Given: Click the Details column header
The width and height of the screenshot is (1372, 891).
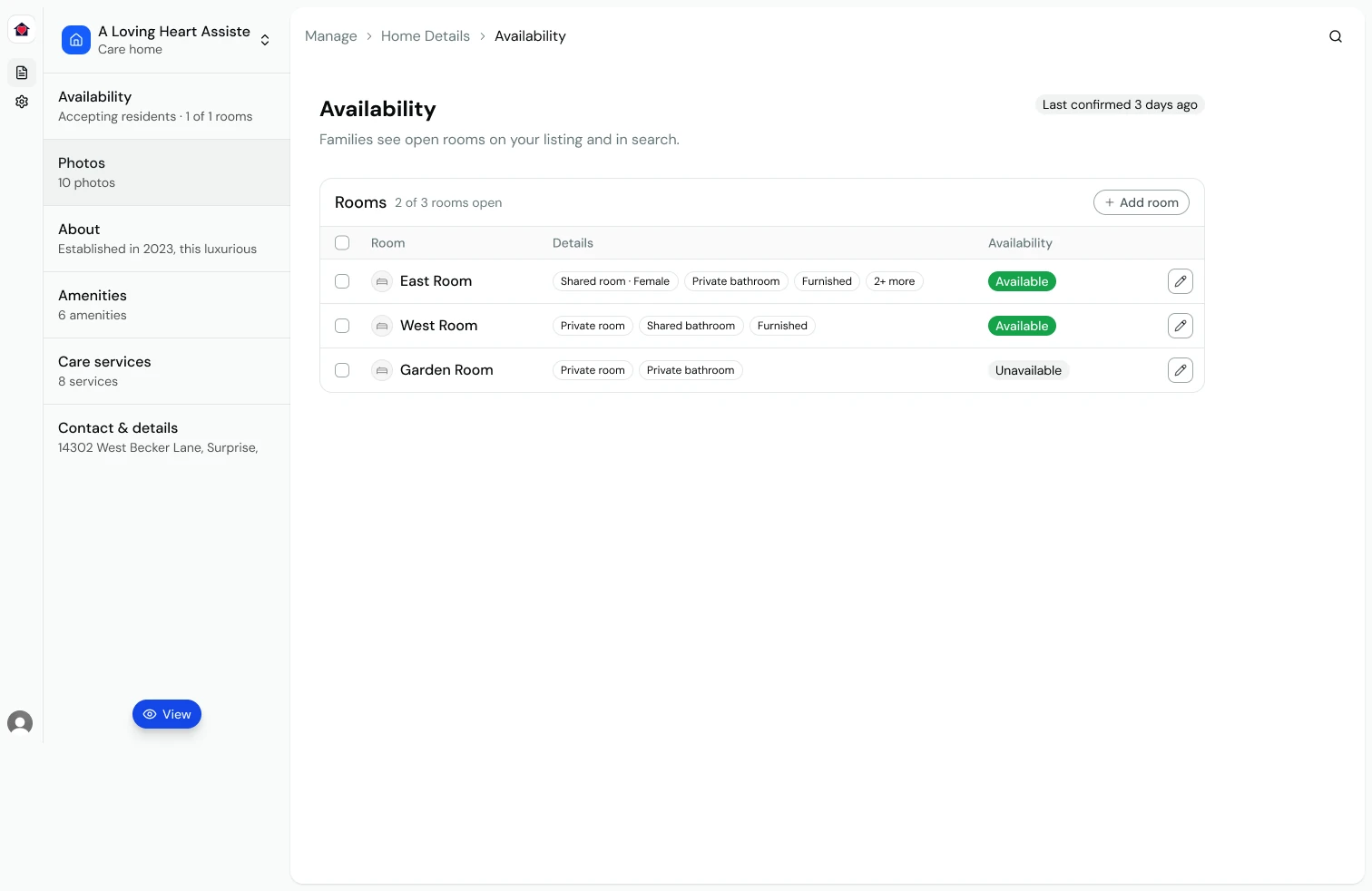Looking at the screenshot, I should [x=573, y=243].
